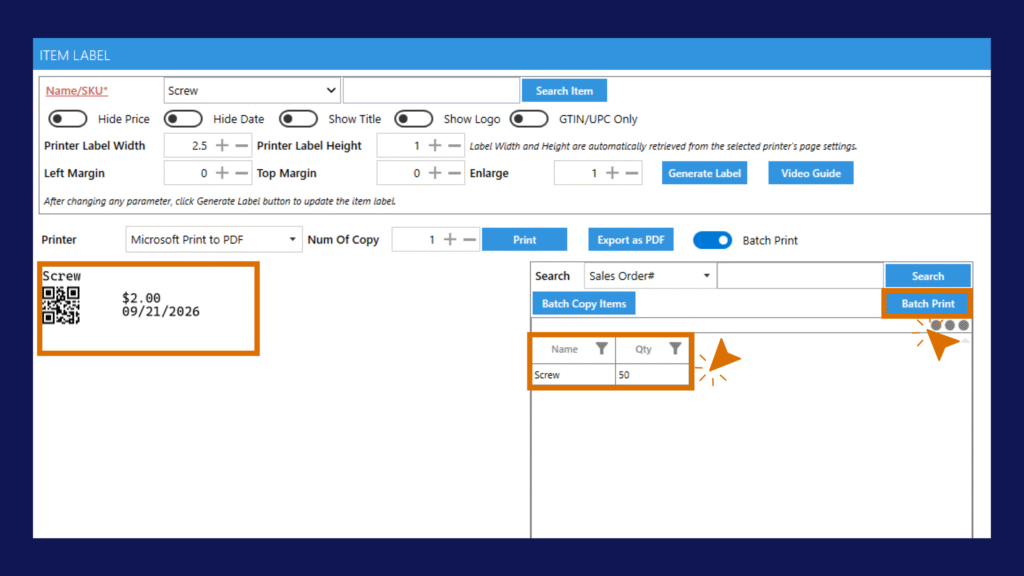Click the Search Item button
Viewport: 1024px width, 576px height.
pos(564,91)
